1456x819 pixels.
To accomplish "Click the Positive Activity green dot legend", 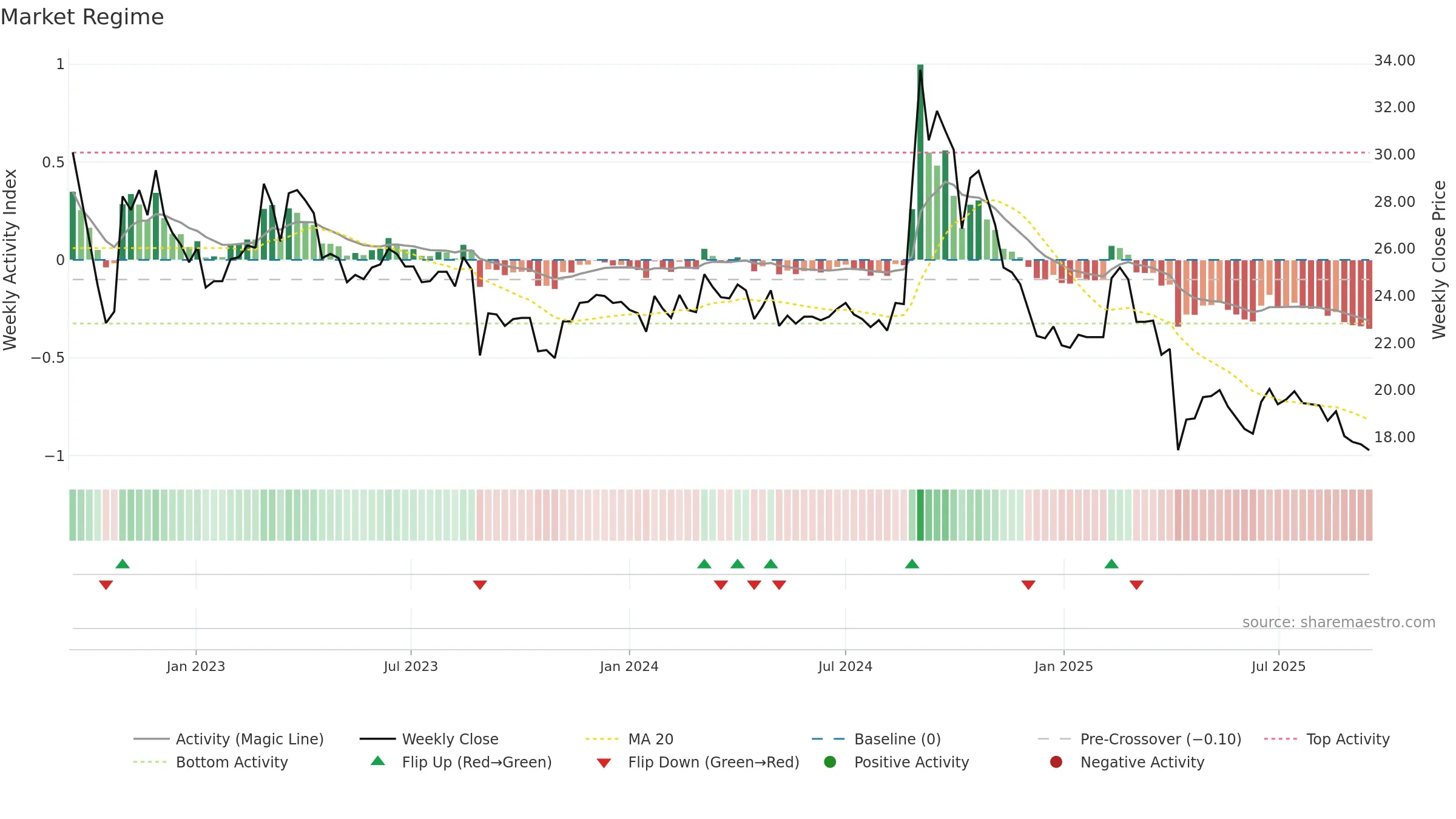I will (830, 762).
